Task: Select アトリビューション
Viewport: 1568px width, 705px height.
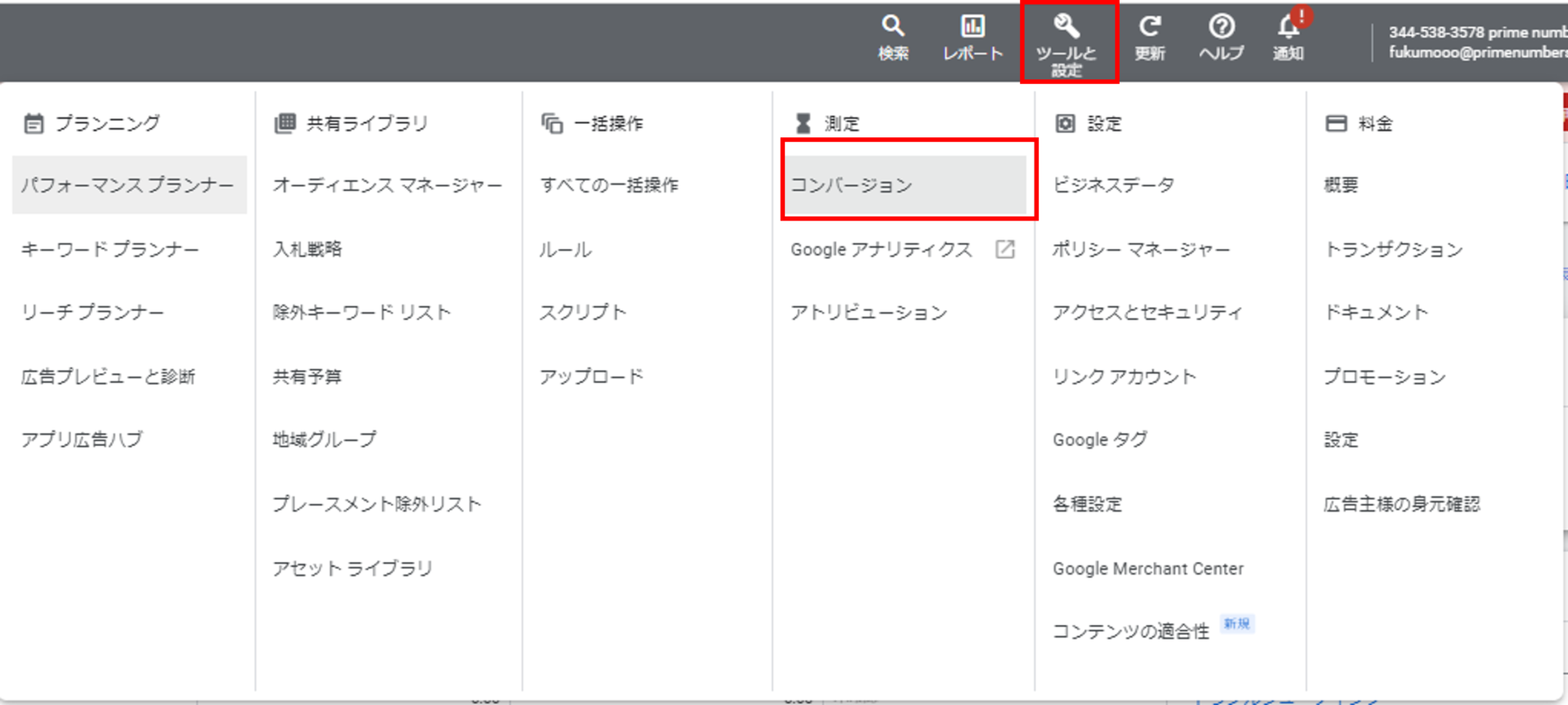Action: 869,312
